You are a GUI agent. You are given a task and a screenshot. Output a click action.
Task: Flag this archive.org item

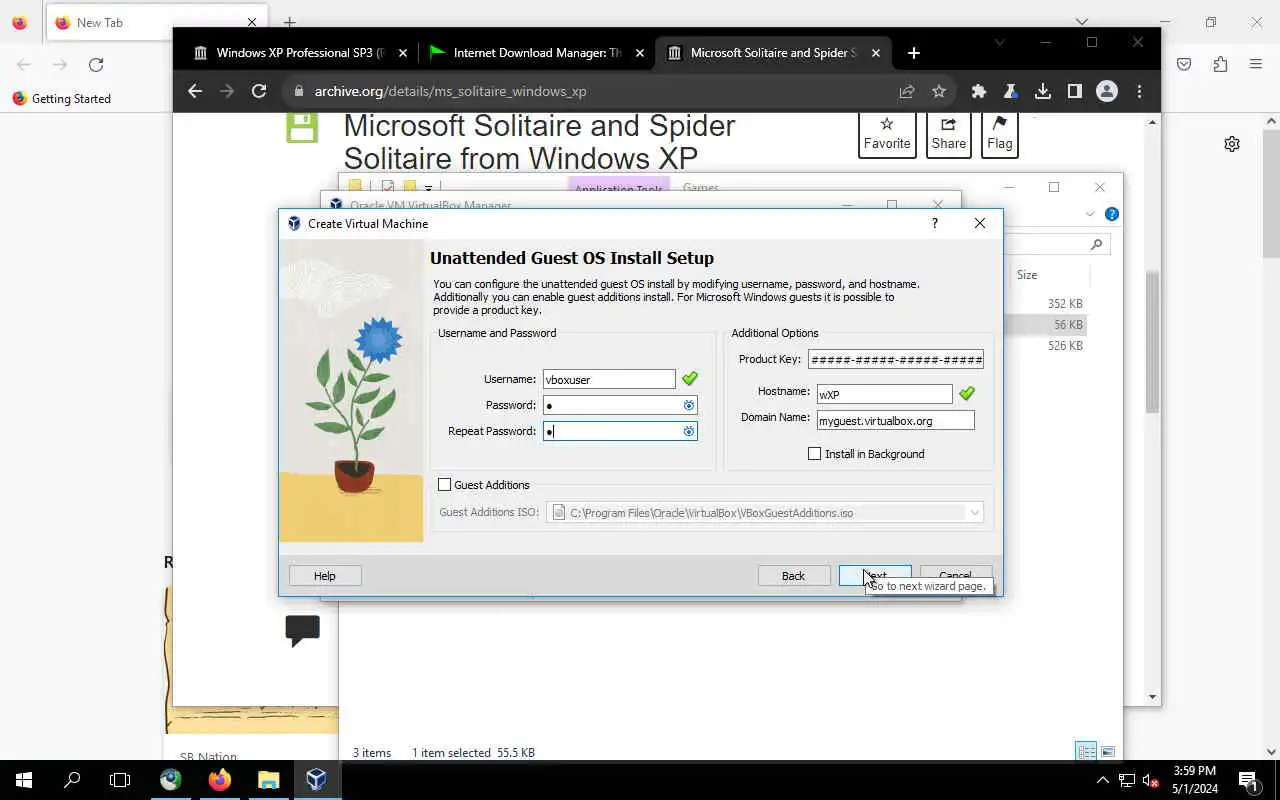[x=1000, y=134]
